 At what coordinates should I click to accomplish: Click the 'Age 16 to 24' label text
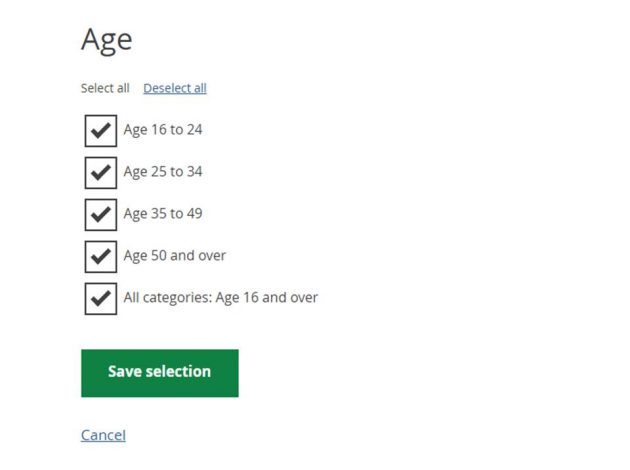tap(163, 130)
